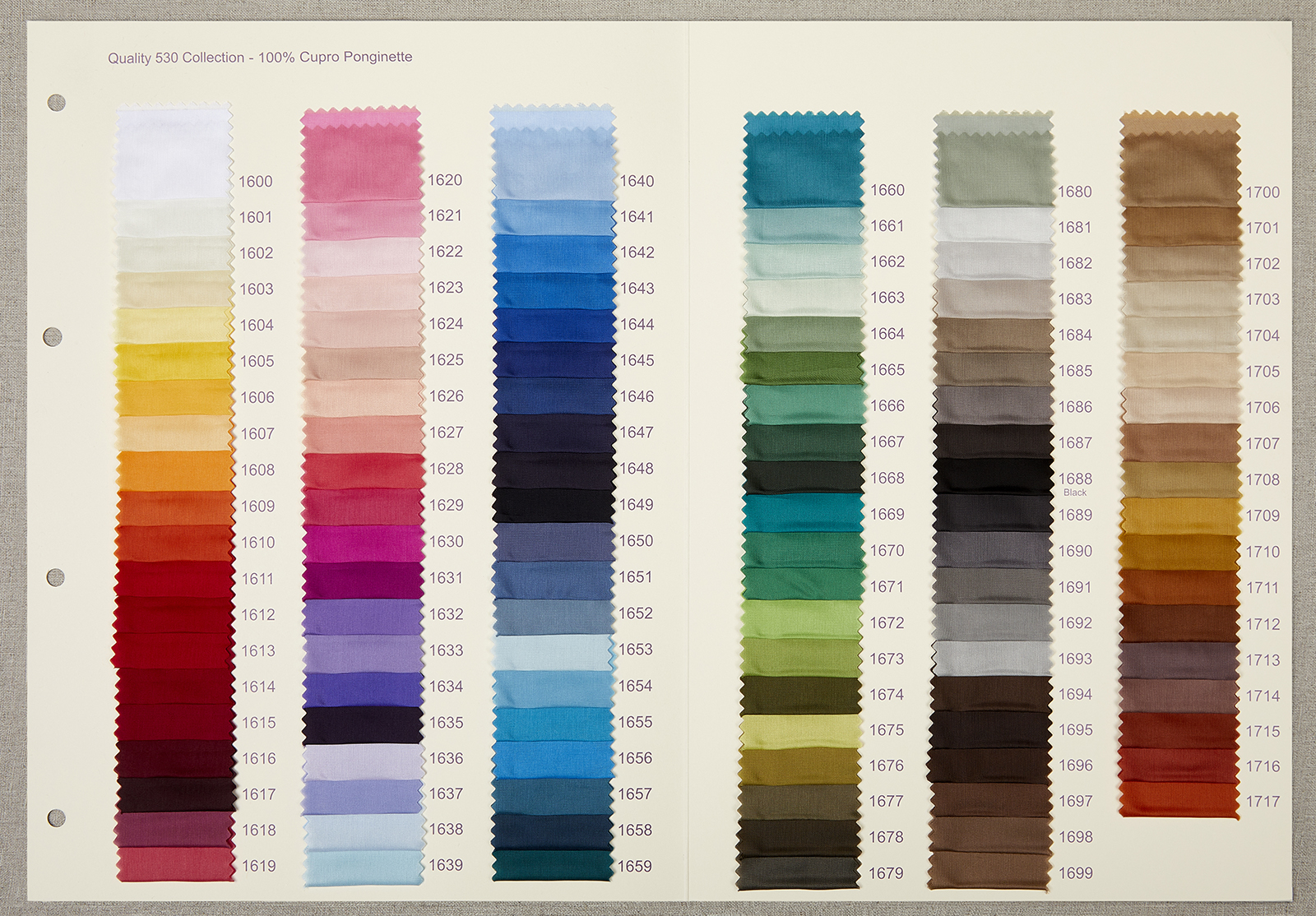Pick the brown swatch 1699

pyautogui.click(x=990, y=872)
